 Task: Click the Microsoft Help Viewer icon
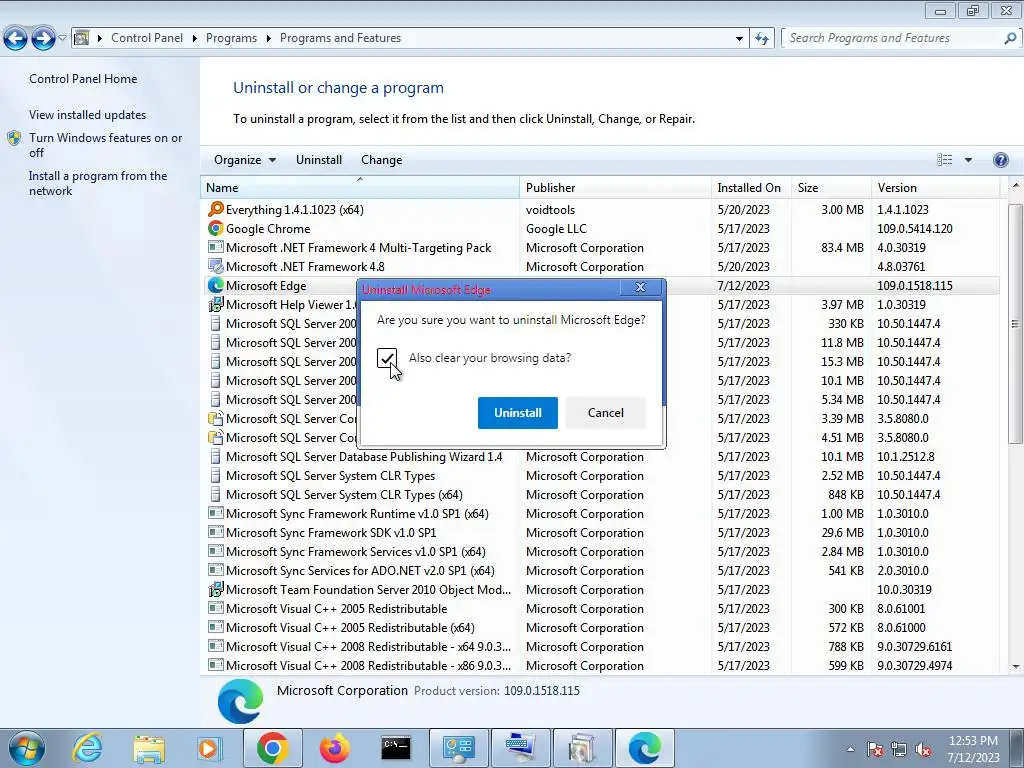216,304
